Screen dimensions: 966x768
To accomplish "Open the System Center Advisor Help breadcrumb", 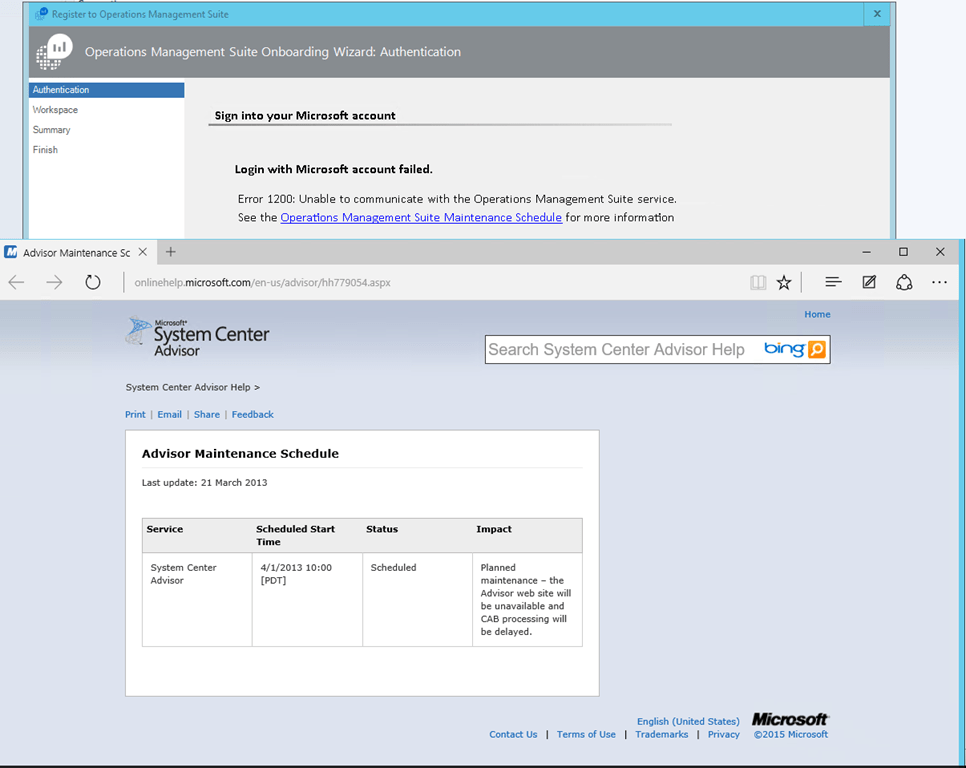I will pos(188,387).
